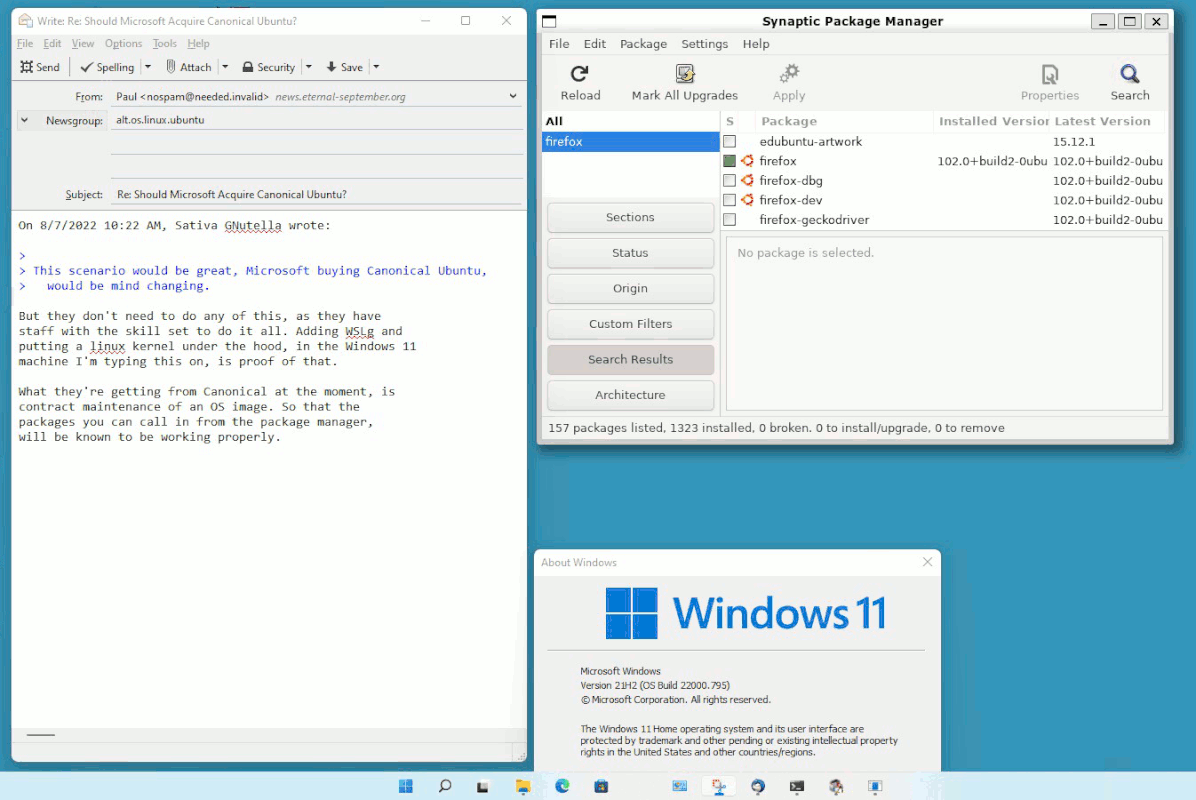This screenshot has width=1196, height=800.
Task: Run the Spelling check in the compose toolbar
Action: pos(107,67)
